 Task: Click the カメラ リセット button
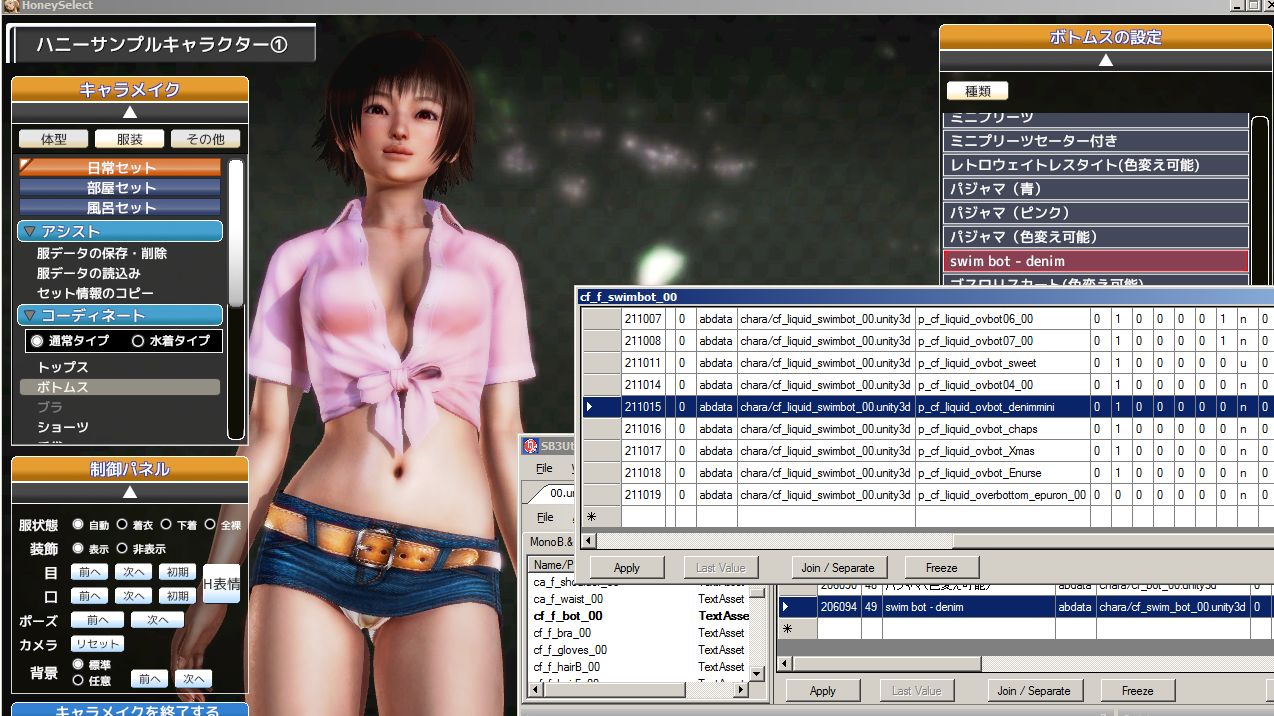point(97,644)
